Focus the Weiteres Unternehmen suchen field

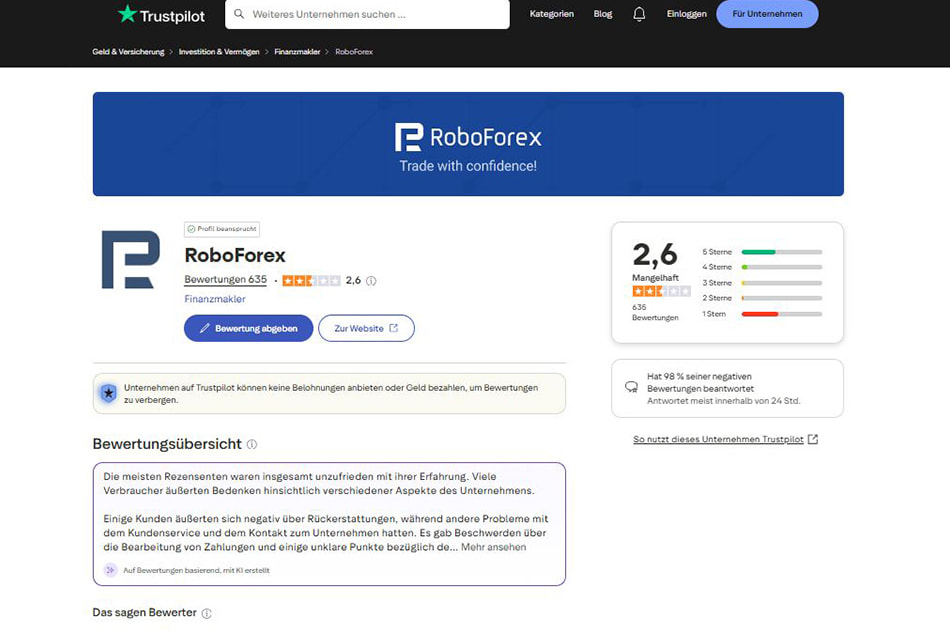367,14
